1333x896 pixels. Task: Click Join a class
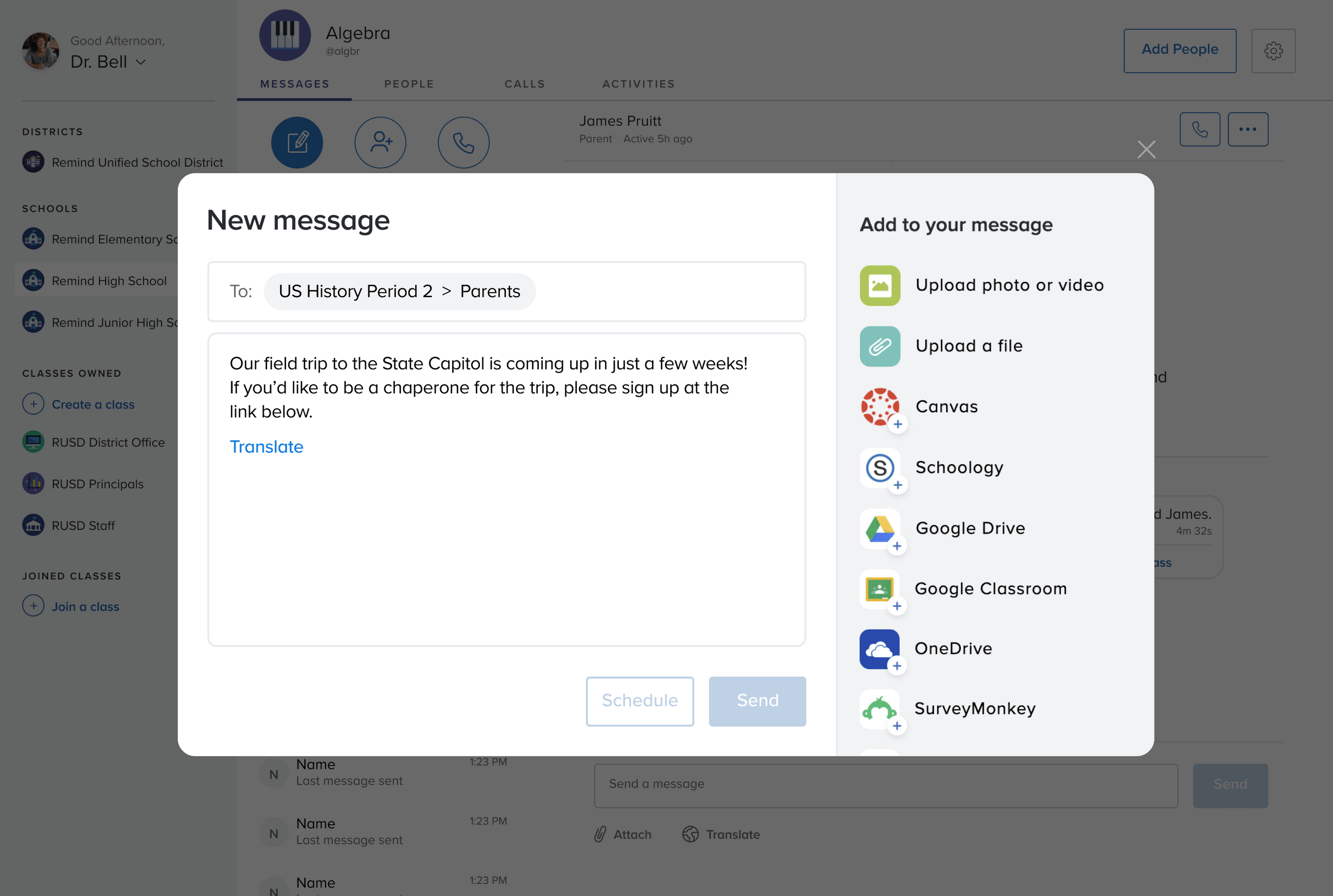[x=85, y=606]
